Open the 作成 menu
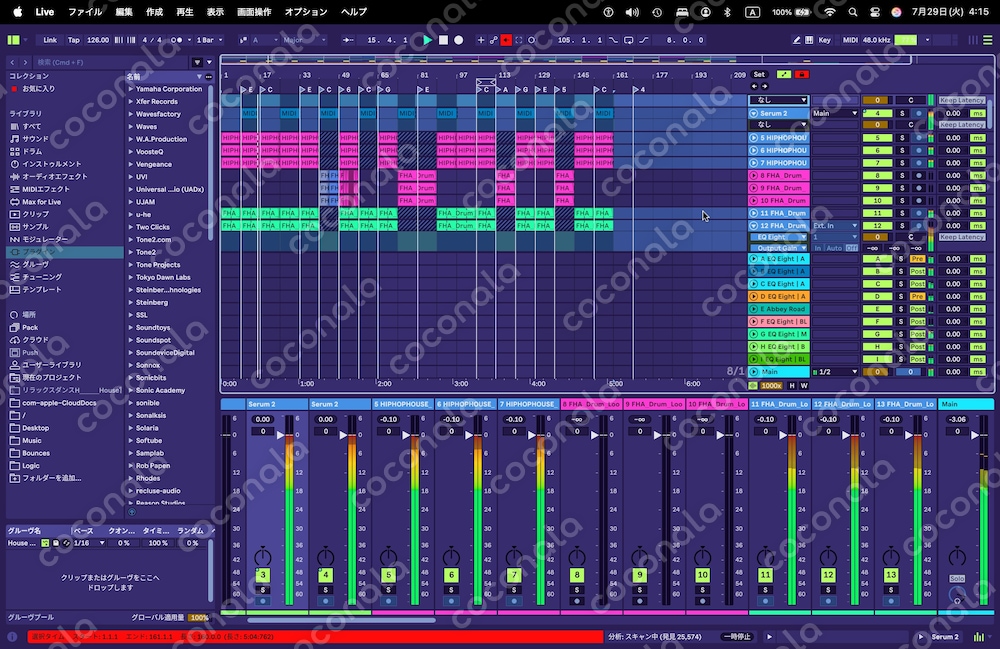 coord(154,11)
